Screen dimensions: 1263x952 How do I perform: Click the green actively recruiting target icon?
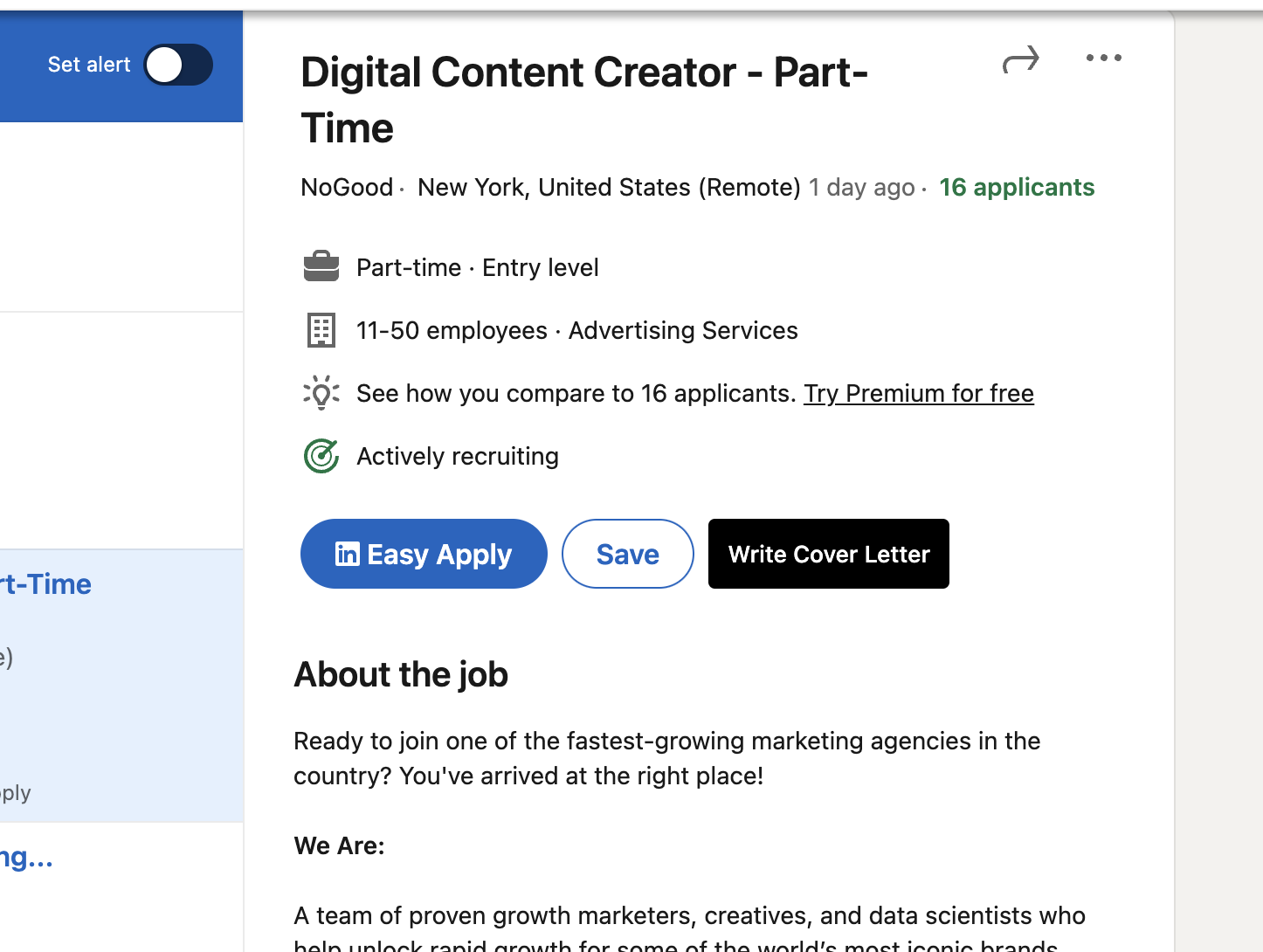[x=321, y=456]
